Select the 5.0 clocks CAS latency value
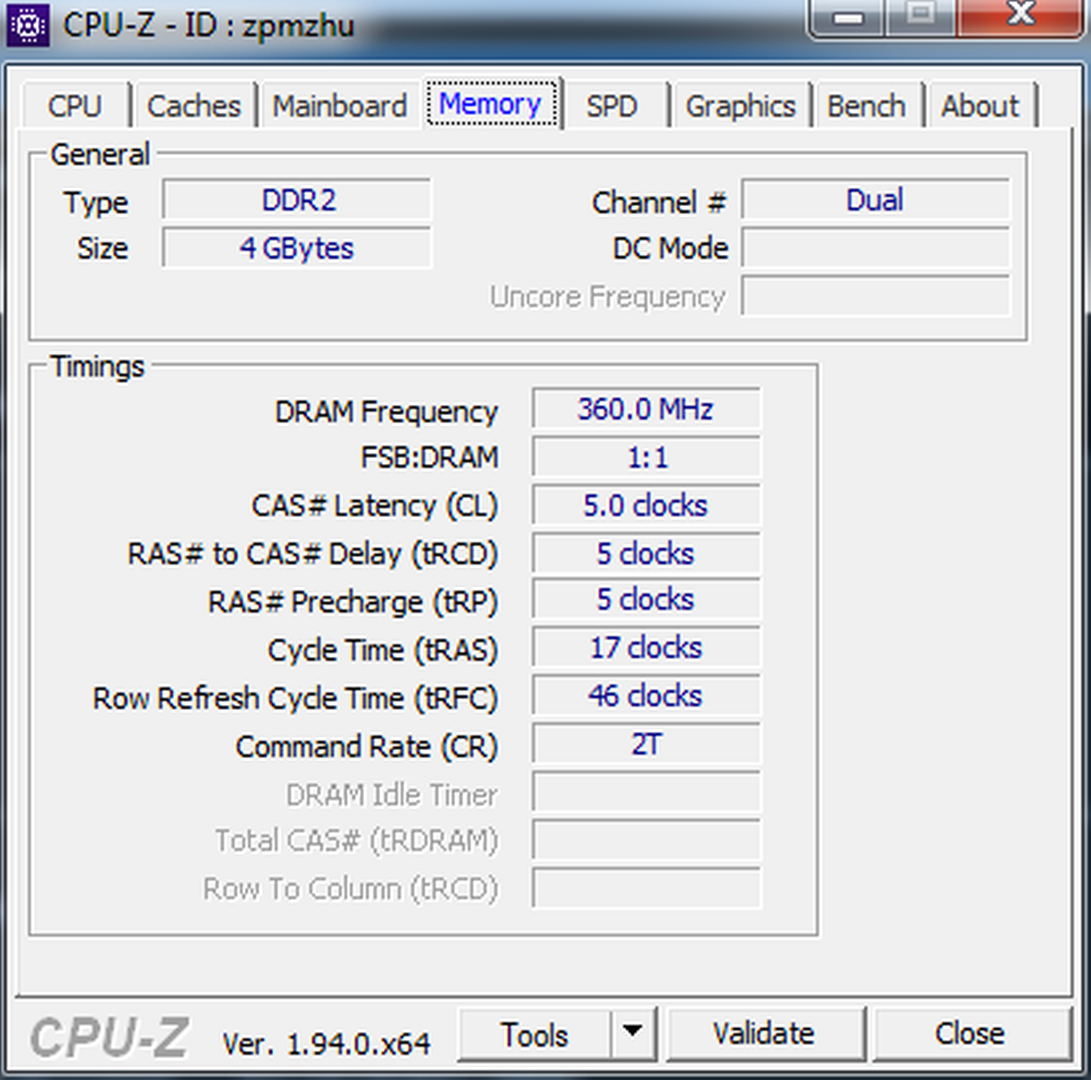The image size is (1091, 1080). click(646, 505)
